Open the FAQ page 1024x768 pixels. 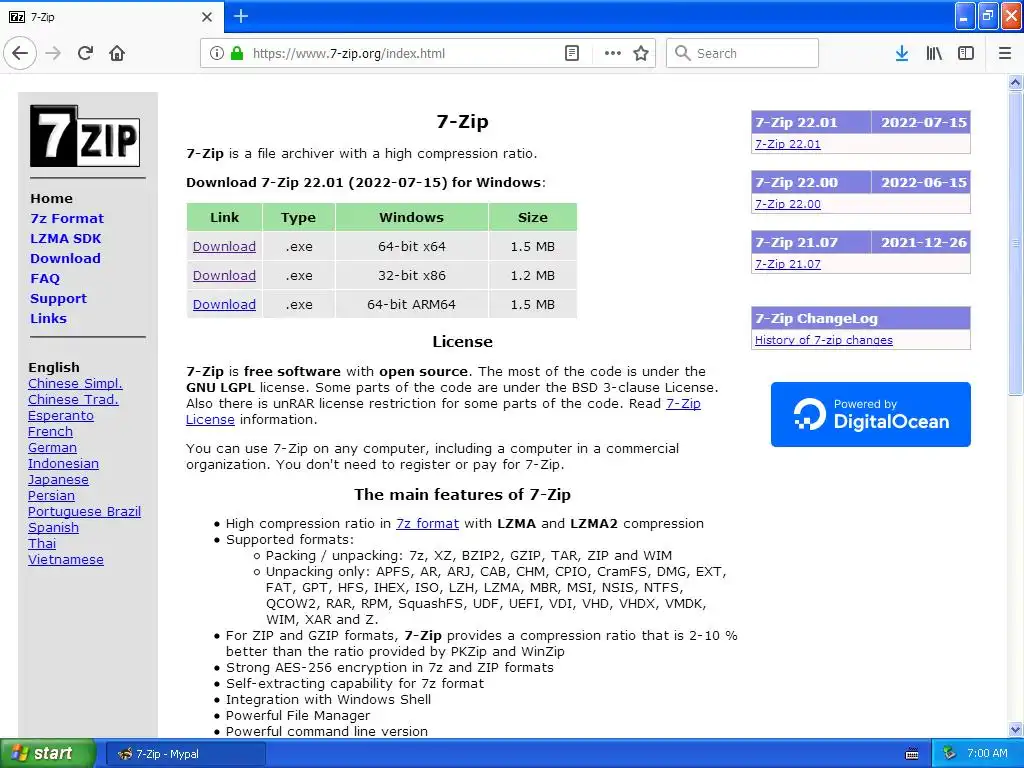pyautogui.click(x=44, y=278)
